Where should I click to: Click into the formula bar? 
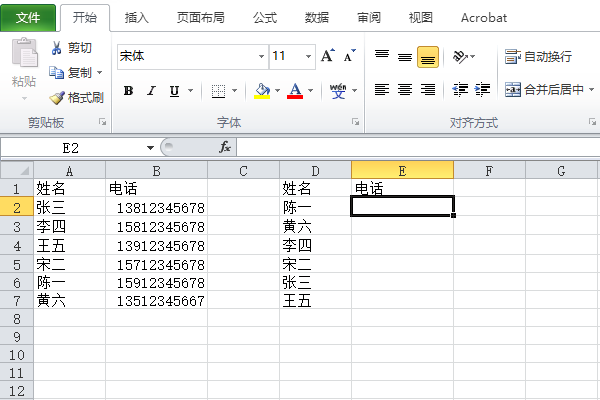coord(418,147)
